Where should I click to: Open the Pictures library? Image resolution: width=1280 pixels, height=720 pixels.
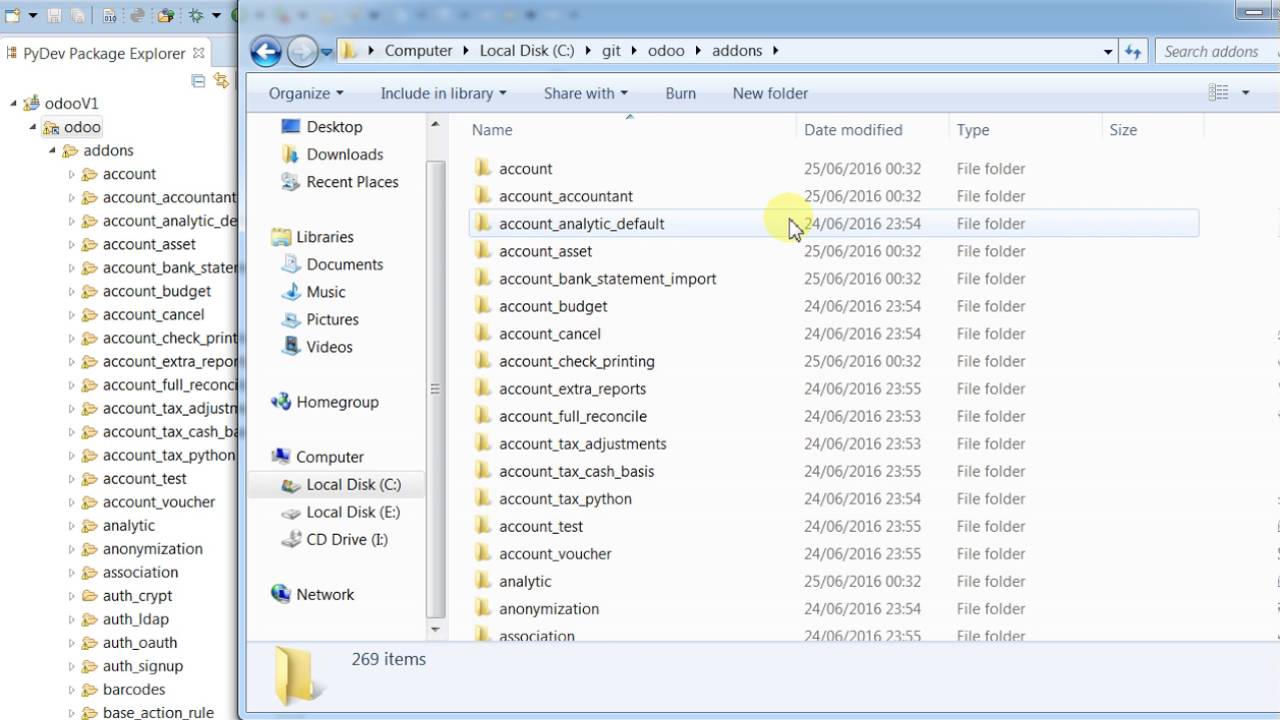click(x=320, y=319)
